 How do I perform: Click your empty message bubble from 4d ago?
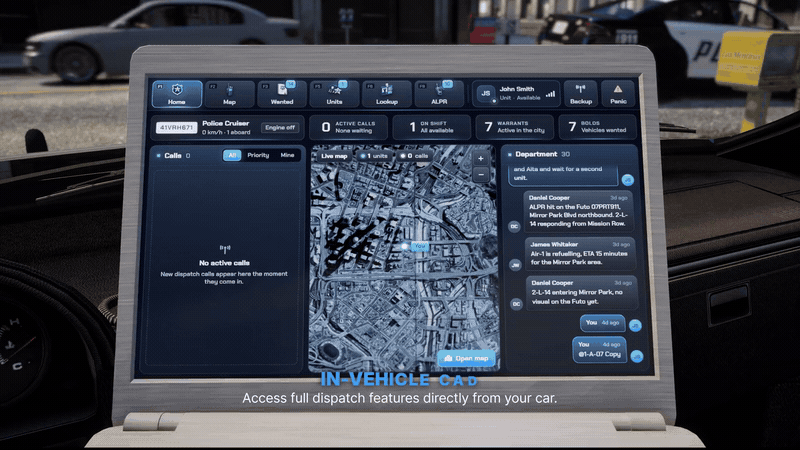tap(602, 323)
